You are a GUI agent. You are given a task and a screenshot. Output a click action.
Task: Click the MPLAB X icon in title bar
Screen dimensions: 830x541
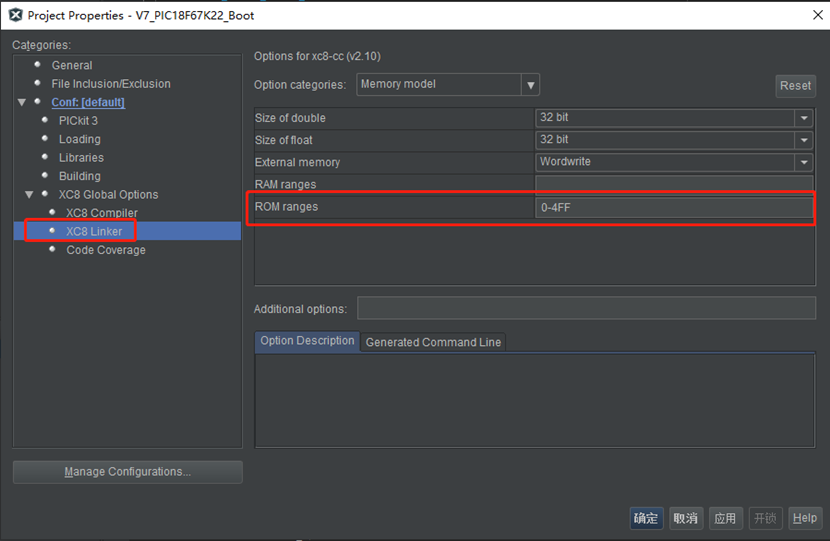16,15
